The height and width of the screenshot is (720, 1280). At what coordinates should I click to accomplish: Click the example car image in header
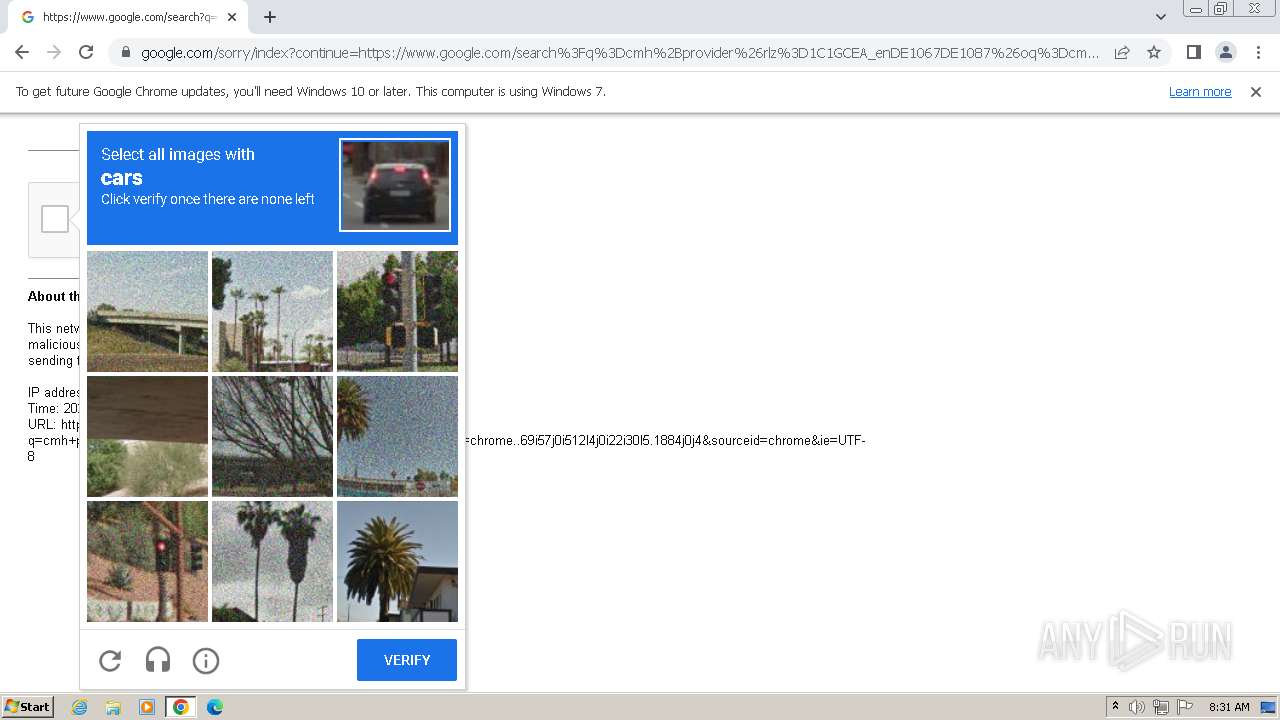395,185
